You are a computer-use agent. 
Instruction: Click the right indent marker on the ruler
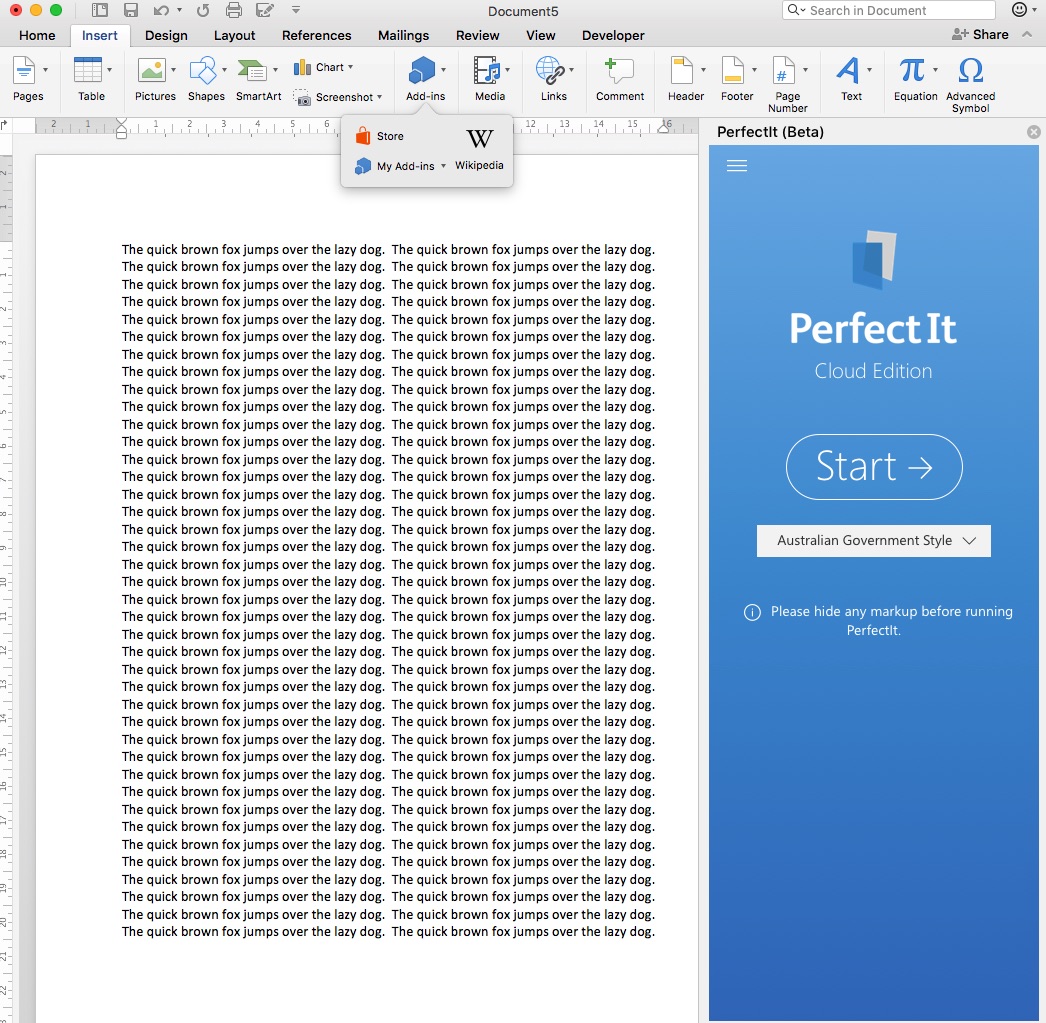click(664, 127)
